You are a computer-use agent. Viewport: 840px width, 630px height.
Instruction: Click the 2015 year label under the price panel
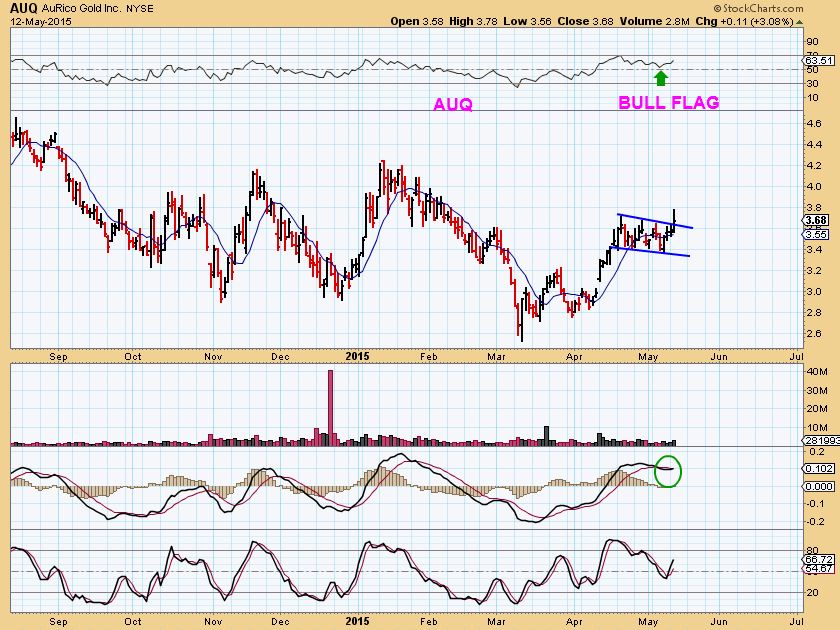[357, 356]
